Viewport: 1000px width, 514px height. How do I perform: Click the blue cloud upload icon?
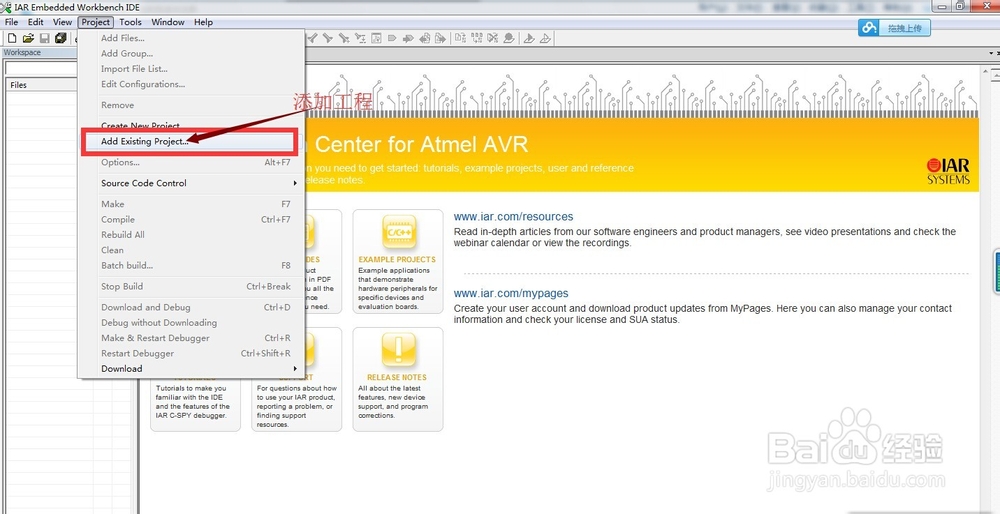tap(869, 28)
